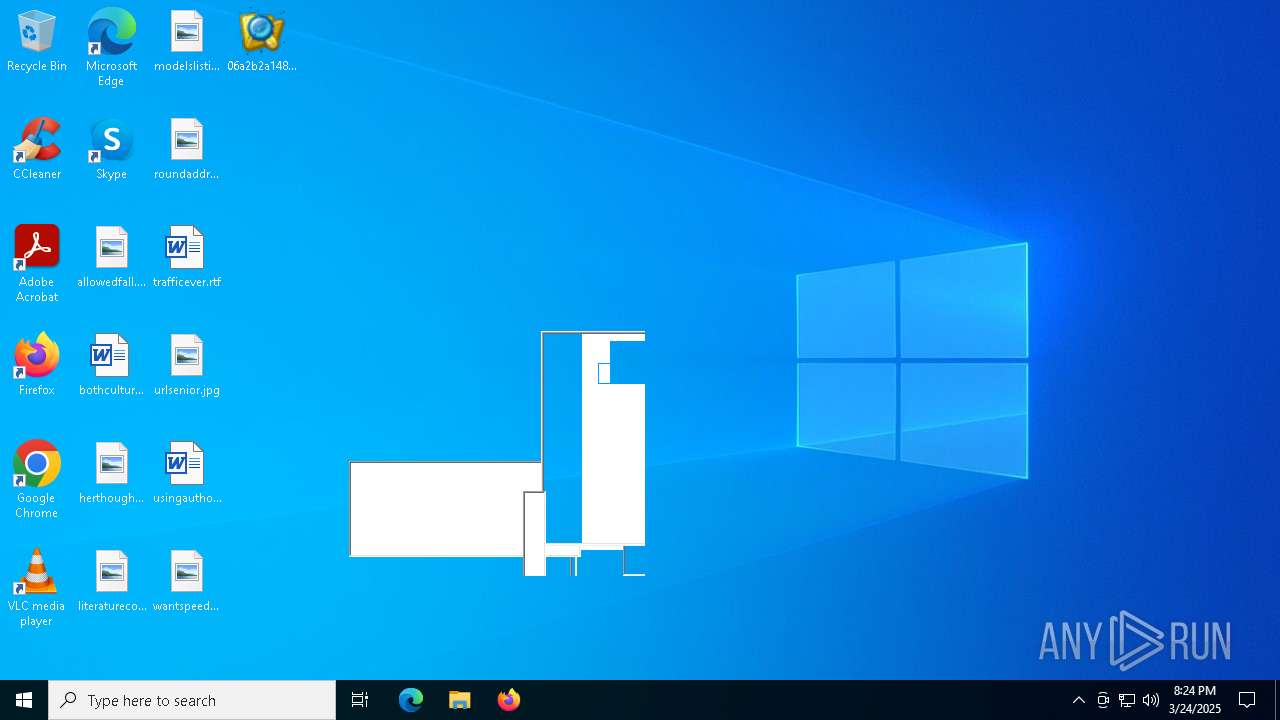The height and width of the screenshot is (720, 1280).
Task: Select the trafficever.rtf document
Action: [x=186, y=258]
